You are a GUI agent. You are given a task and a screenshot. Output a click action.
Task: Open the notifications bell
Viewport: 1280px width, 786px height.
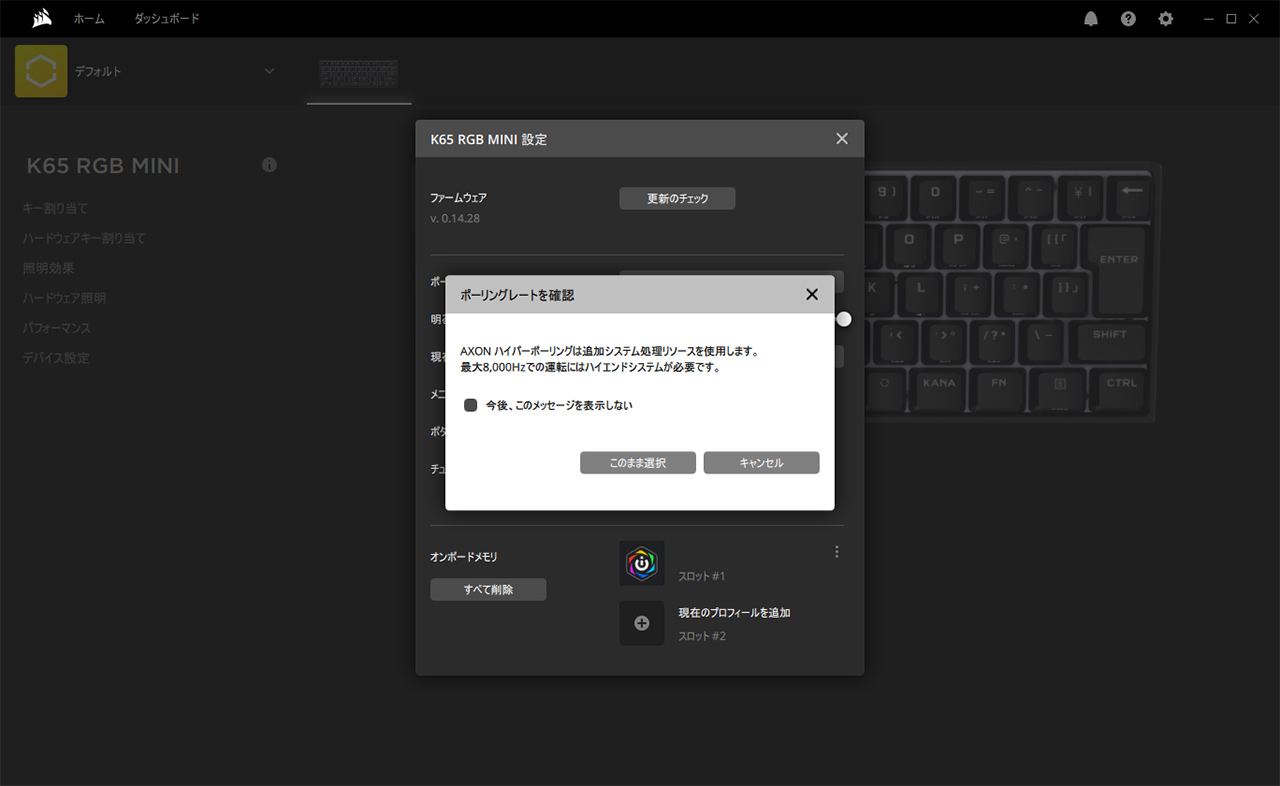1091,19
